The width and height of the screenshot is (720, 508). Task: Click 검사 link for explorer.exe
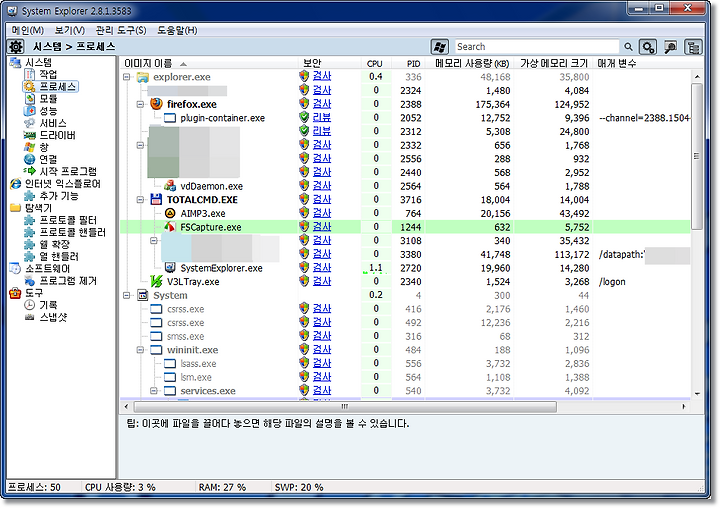coord(321,76)
